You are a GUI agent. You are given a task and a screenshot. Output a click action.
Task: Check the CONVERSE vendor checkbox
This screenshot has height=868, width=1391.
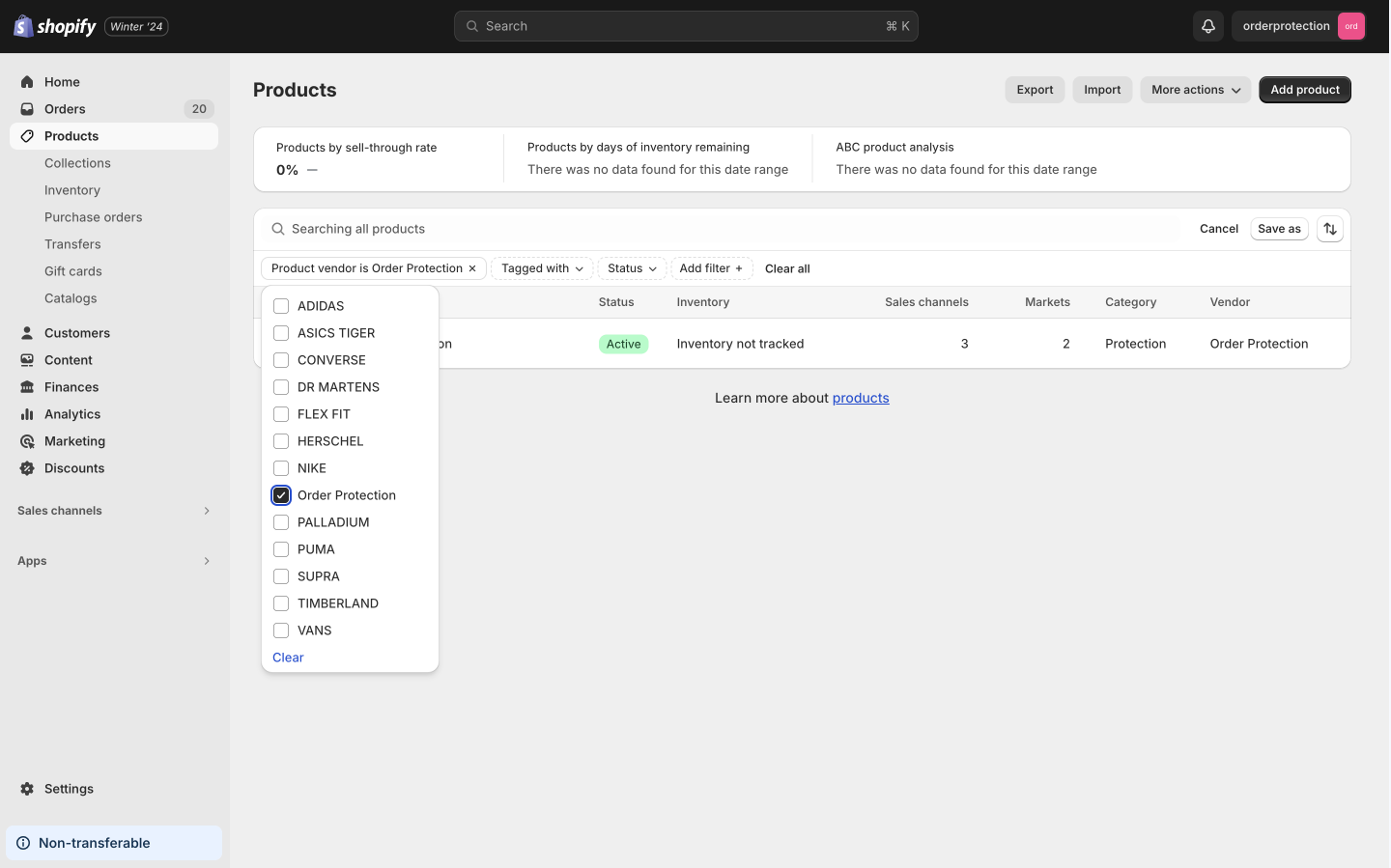(x=281, y=360)
